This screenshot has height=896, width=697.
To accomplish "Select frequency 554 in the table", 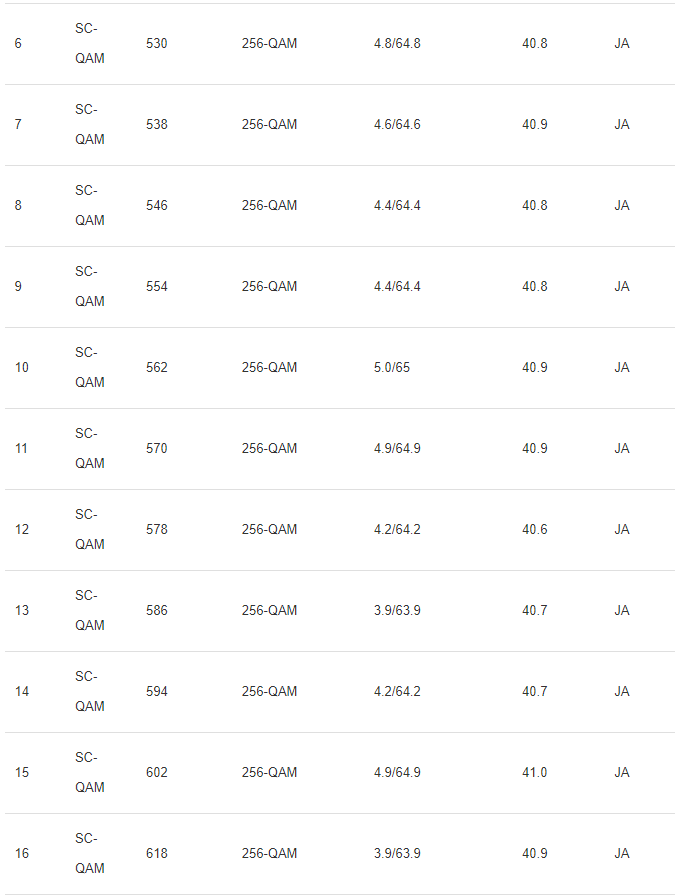I will click(x=157, y=287).
